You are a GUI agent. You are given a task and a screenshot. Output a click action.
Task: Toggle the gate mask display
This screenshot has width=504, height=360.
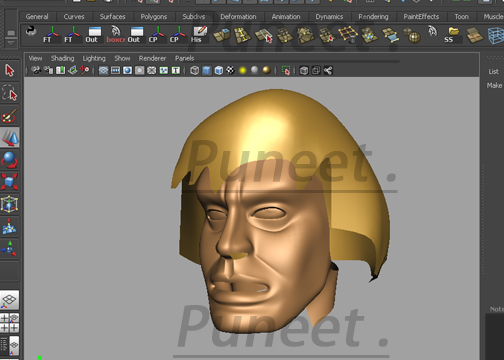pyautogui.click(x=140, y=70)
